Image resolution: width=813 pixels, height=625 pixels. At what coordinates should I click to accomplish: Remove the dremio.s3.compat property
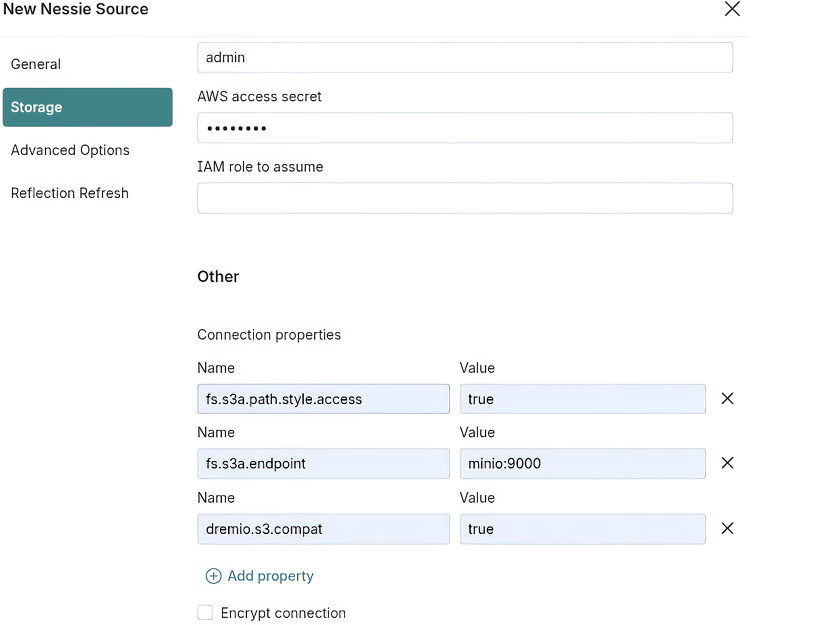[727, 528]
